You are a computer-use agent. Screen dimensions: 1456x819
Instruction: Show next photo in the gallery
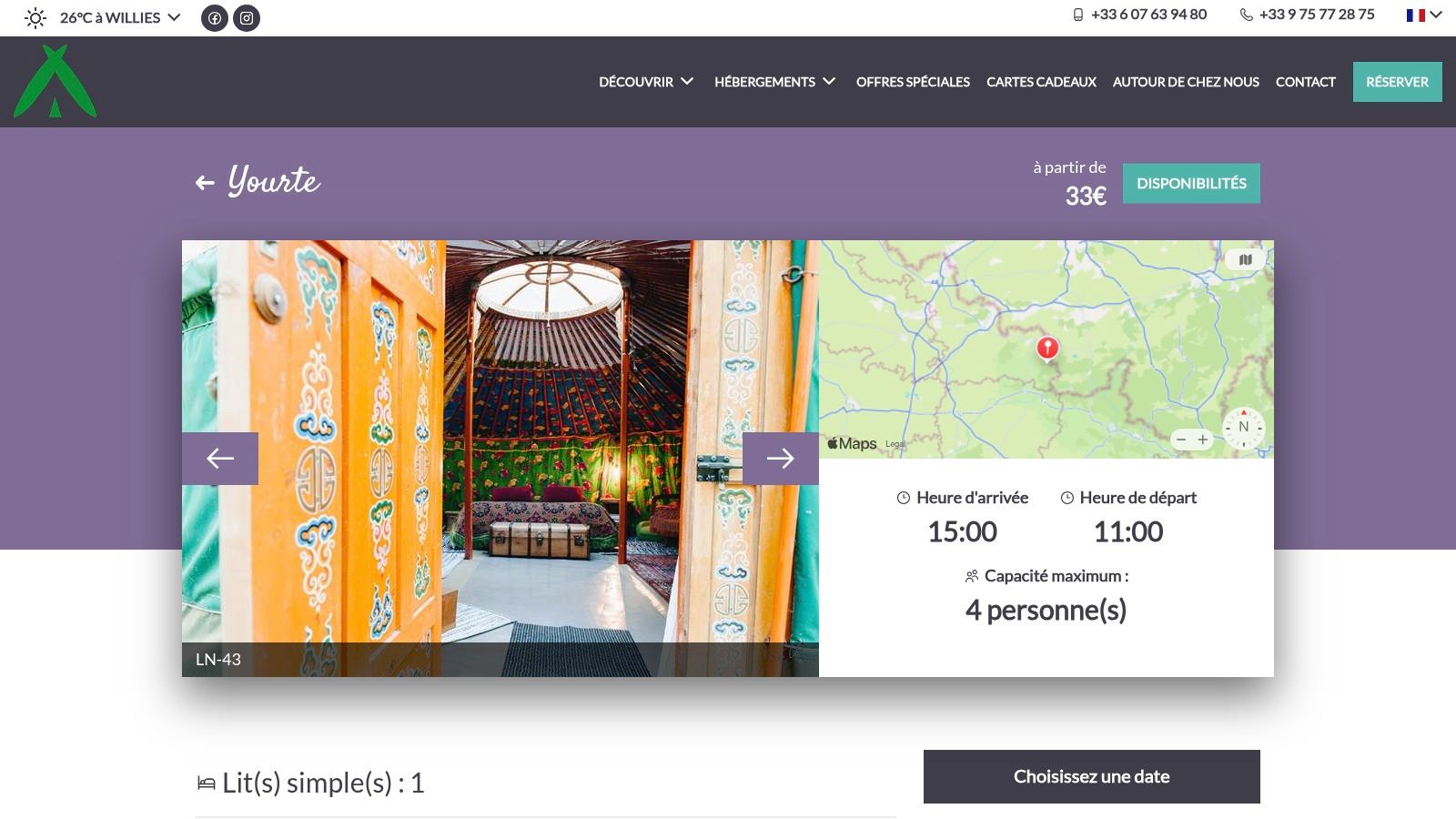tap(781, 459)
